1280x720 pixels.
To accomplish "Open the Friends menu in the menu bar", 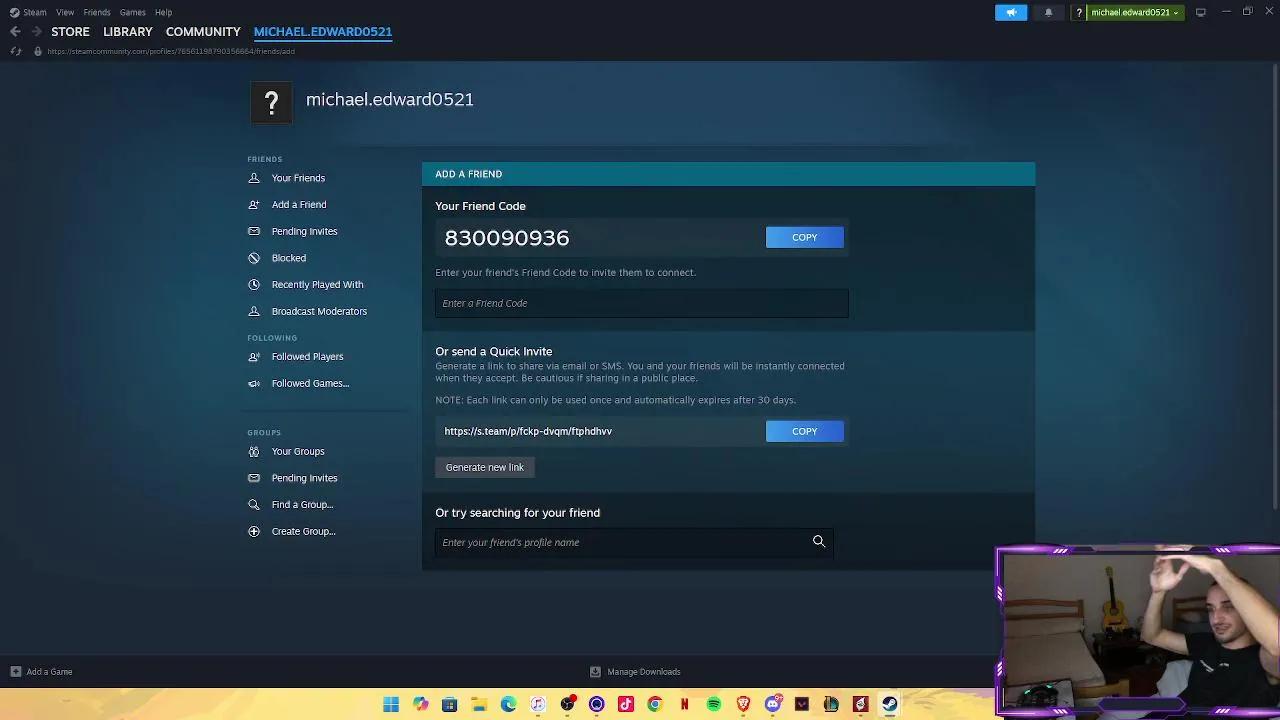I will point(97,12).
